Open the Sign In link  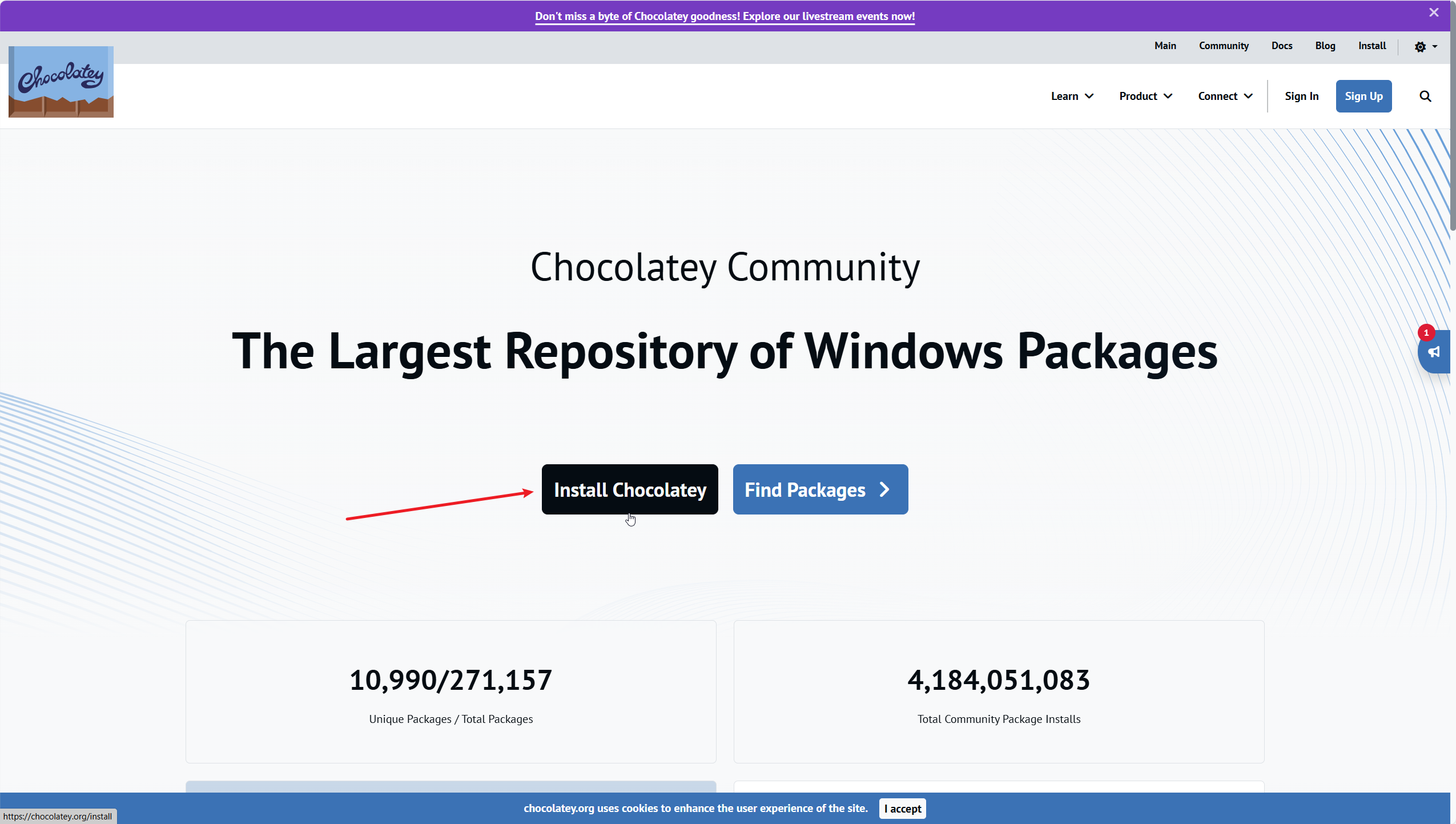(x=1301, y=96)
